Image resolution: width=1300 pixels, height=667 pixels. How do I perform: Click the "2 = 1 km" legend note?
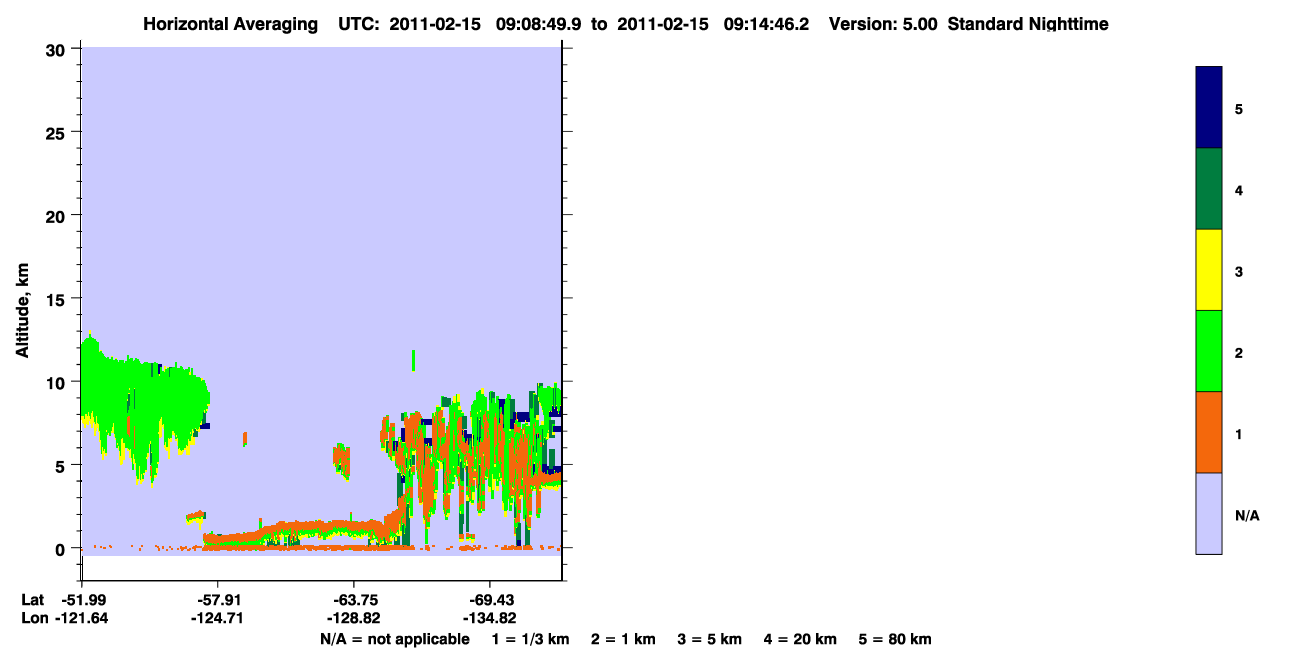623,639
